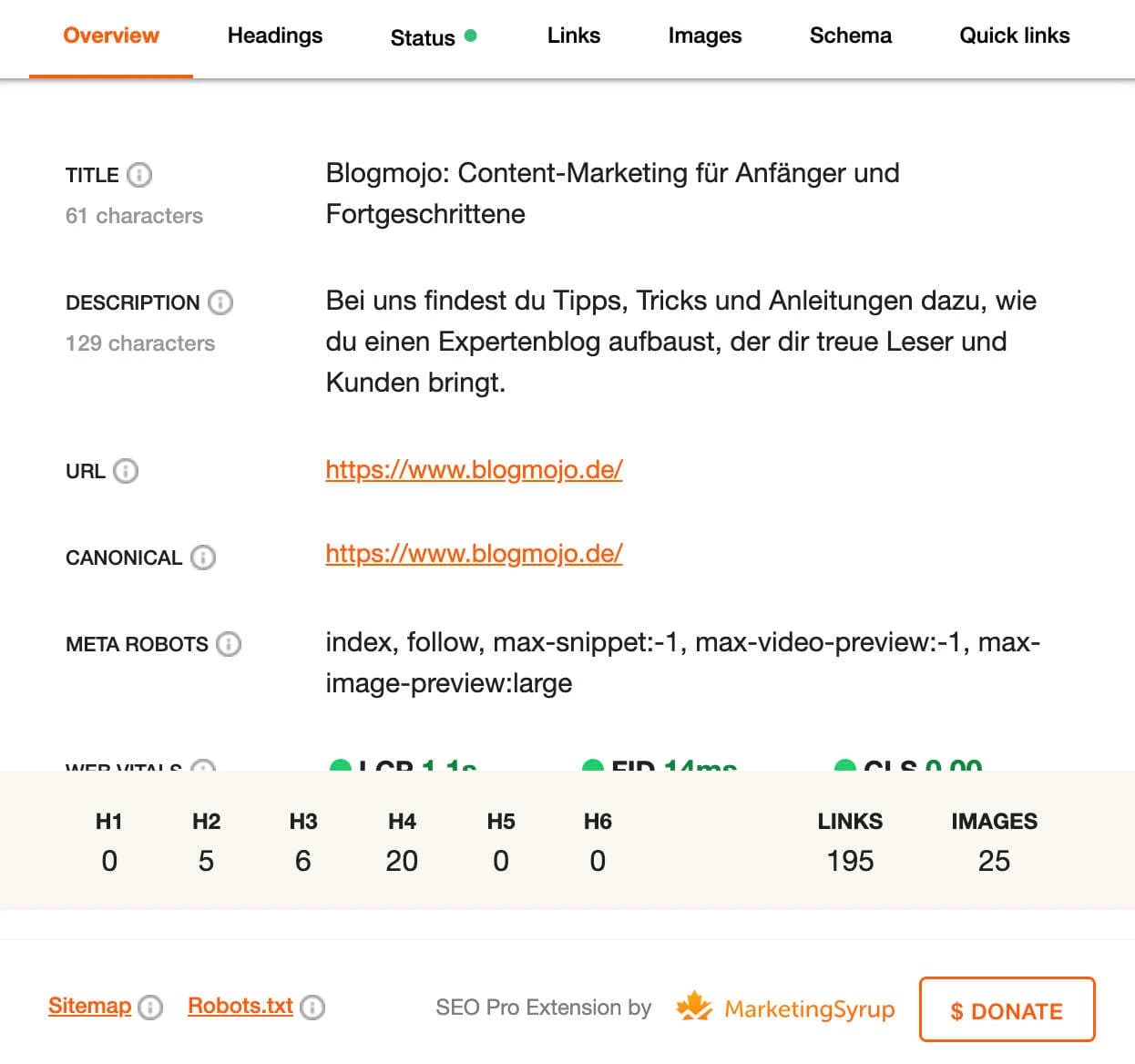
Task: Click the info icon beside CANONICAL
Action: (x=204, y=558)
